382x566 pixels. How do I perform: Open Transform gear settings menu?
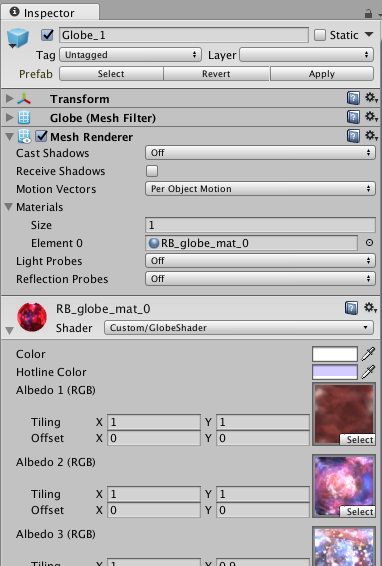coord(371,98)
